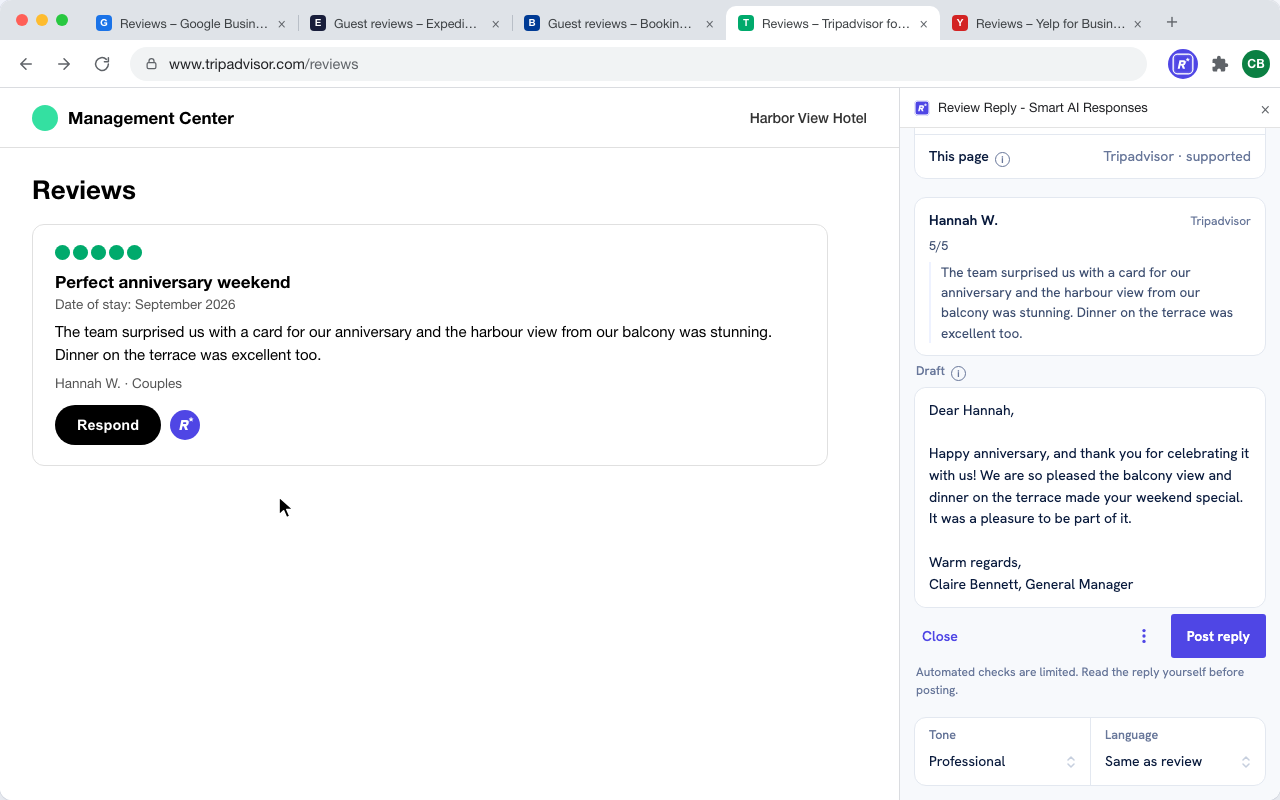This screenshot has width=1280, height=800.
Task: Open the browser extensions puzzle icon
Action: (1220, 64)
